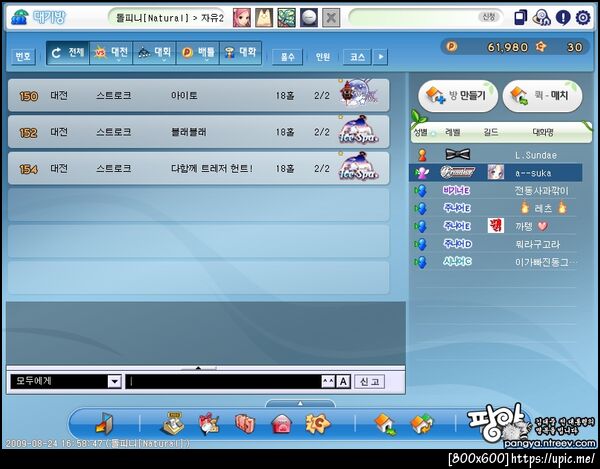Sort the player list by 길드 header
Screen dimensions: 600x469
click(491, 132)
